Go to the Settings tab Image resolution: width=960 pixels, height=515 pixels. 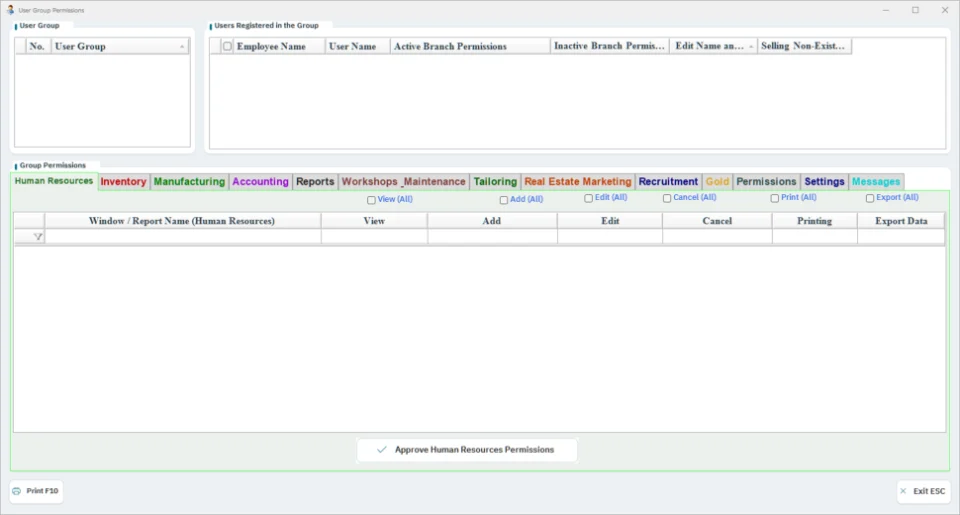tap(824, 182)
